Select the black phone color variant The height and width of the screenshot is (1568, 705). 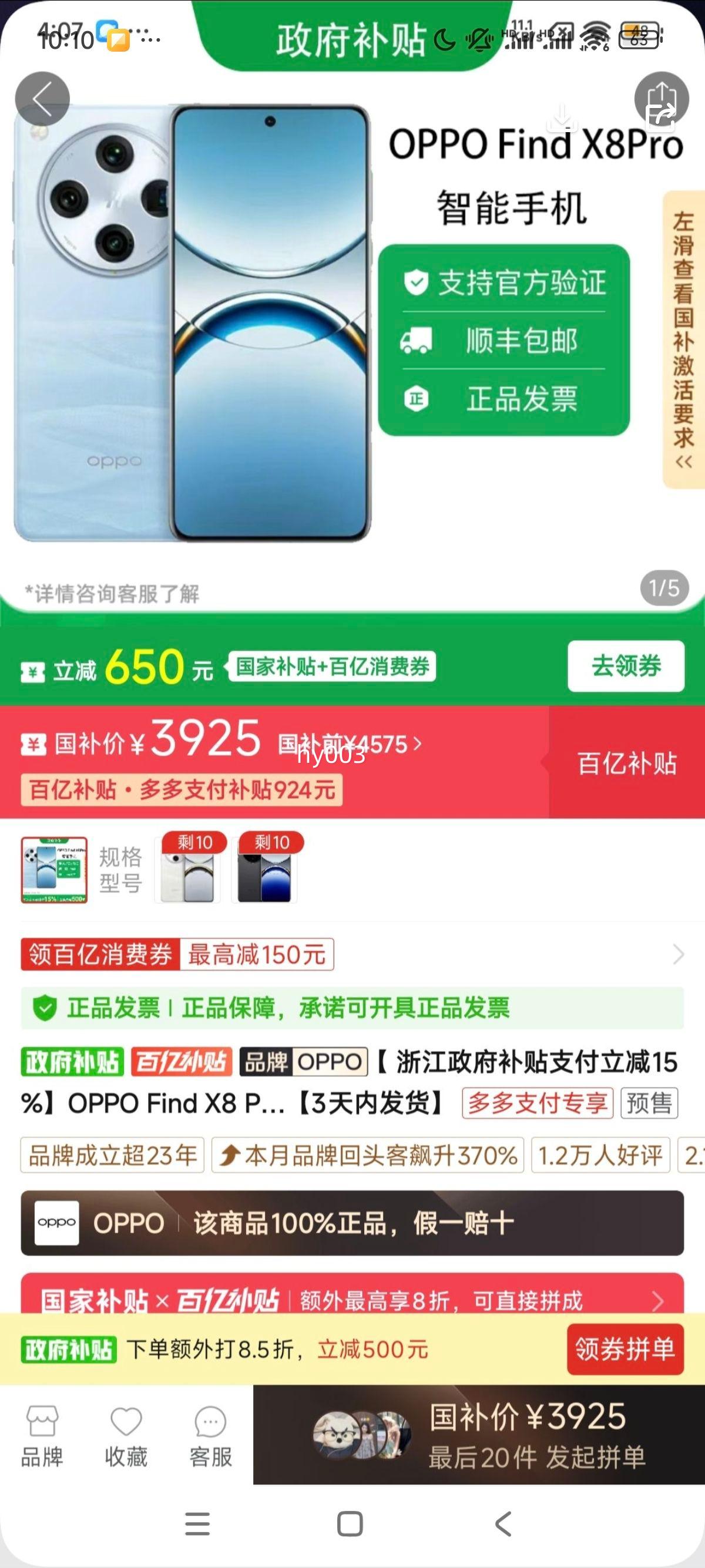pyautogui.click(x=265, y=869)
